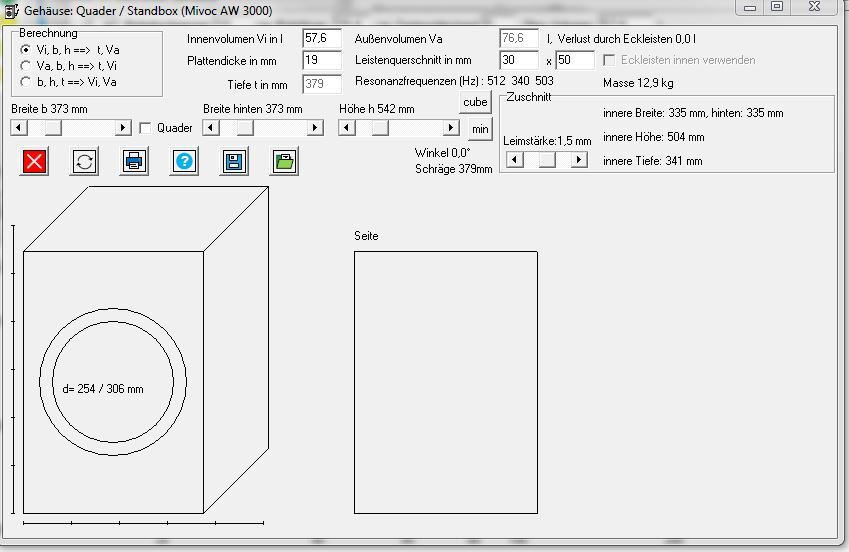Open help with the question mark icon
The height and width of the screenshot is (552, 849).
click(184, 161)
